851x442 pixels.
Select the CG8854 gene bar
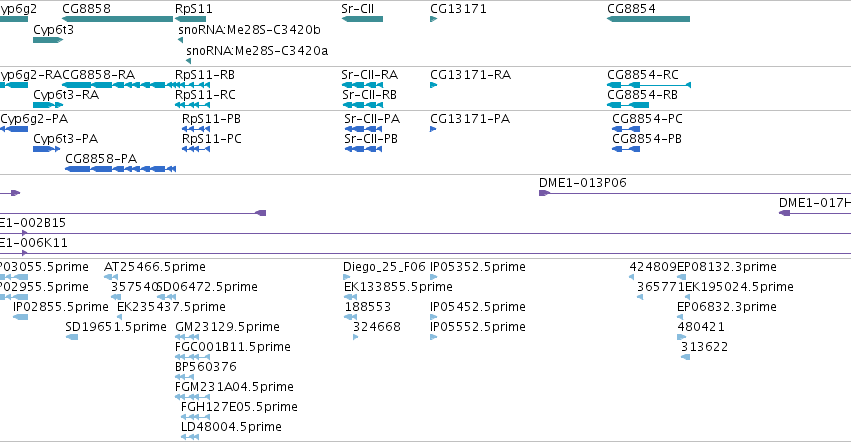(649, 19)
